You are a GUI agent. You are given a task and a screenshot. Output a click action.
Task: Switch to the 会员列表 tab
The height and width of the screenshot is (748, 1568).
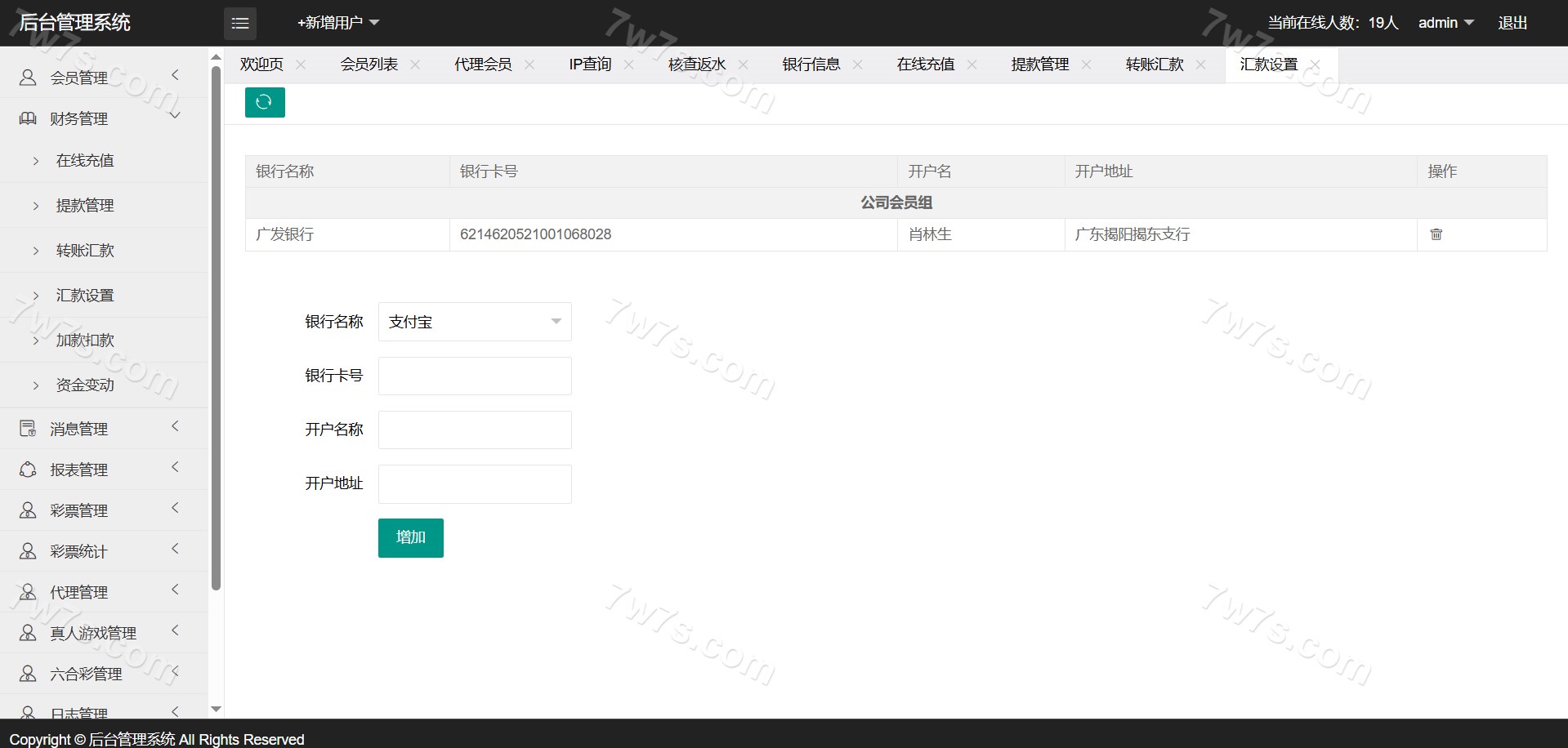[369, 65]
